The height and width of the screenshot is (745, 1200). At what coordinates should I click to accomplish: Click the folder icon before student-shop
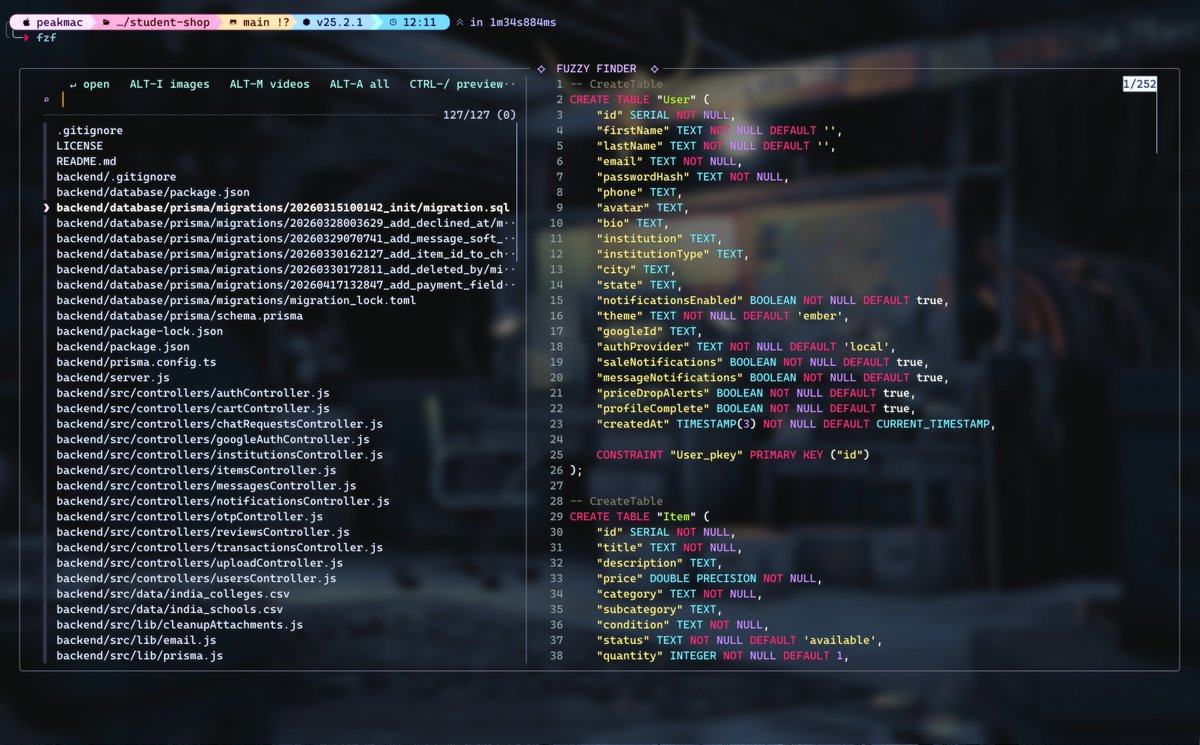[107, 21]
